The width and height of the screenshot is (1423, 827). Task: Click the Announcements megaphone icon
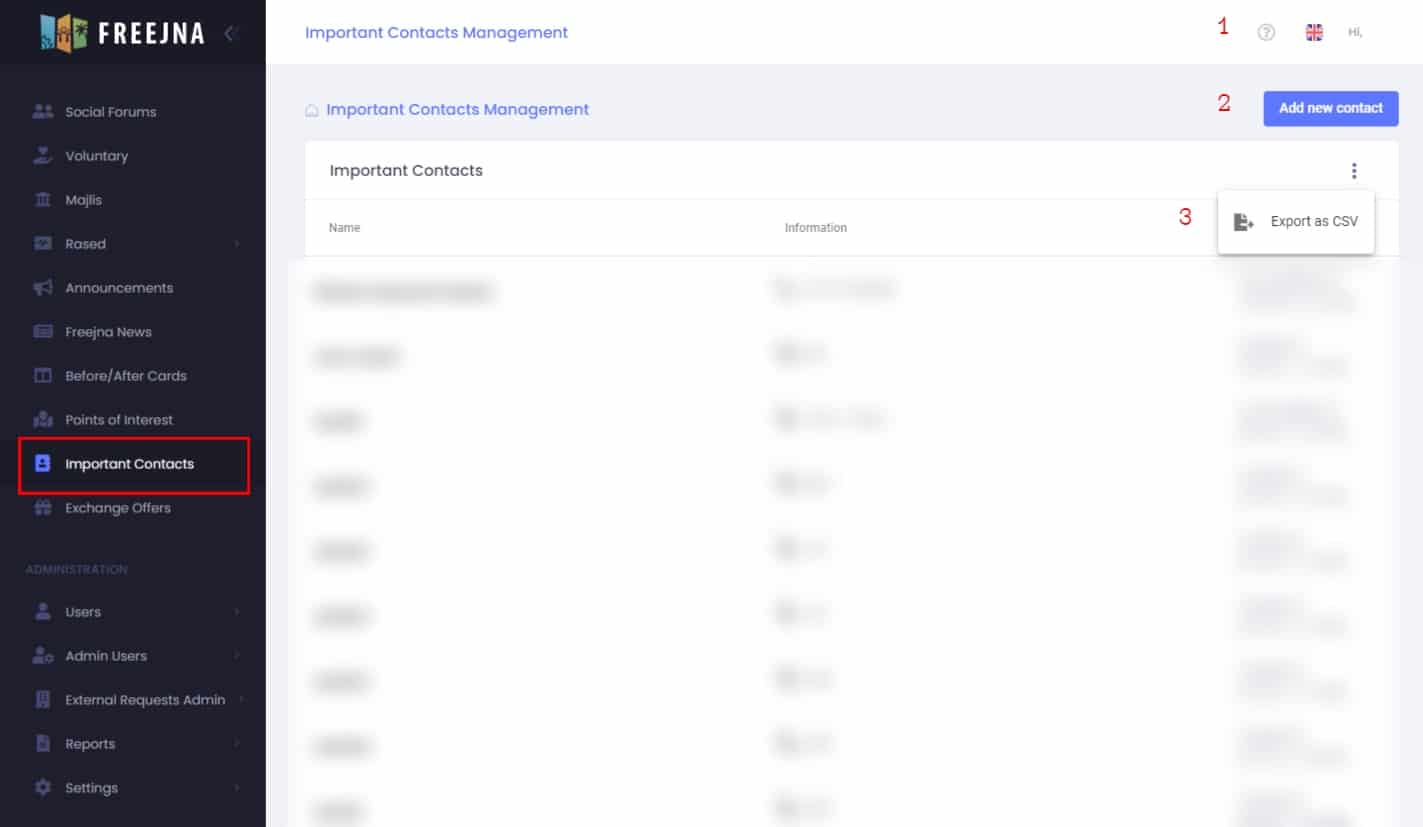[43, 288]
